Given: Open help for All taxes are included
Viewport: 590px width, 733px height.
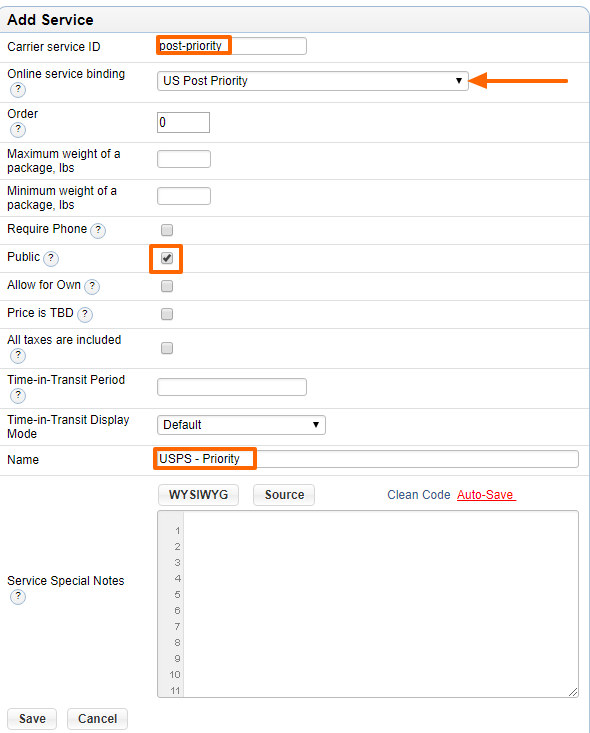Looking at the screenshot, I should (x=18, y=356).
